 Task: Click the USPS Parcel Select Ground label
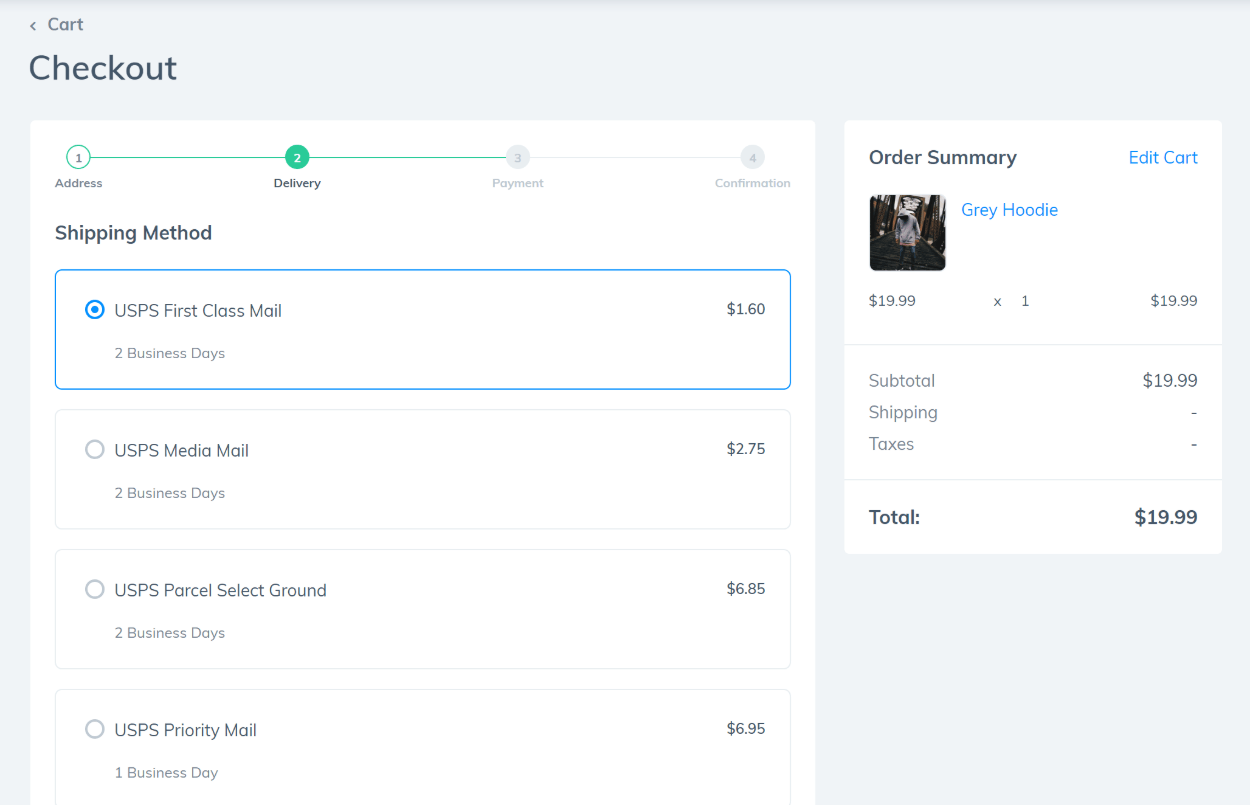(x=220, y=591)
